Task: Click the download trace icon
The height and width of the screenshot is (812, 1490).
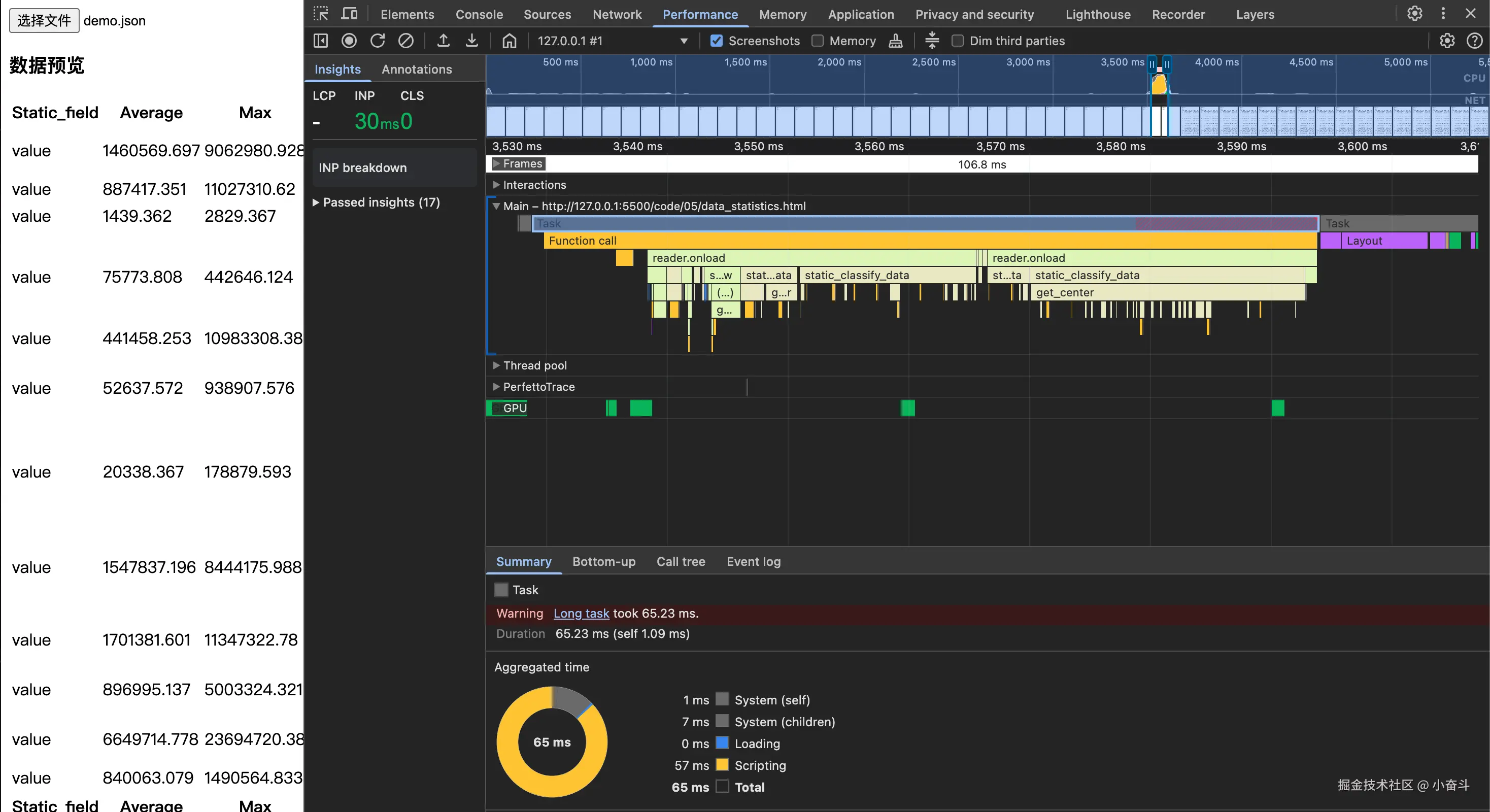Action: (x=471, y=41)
